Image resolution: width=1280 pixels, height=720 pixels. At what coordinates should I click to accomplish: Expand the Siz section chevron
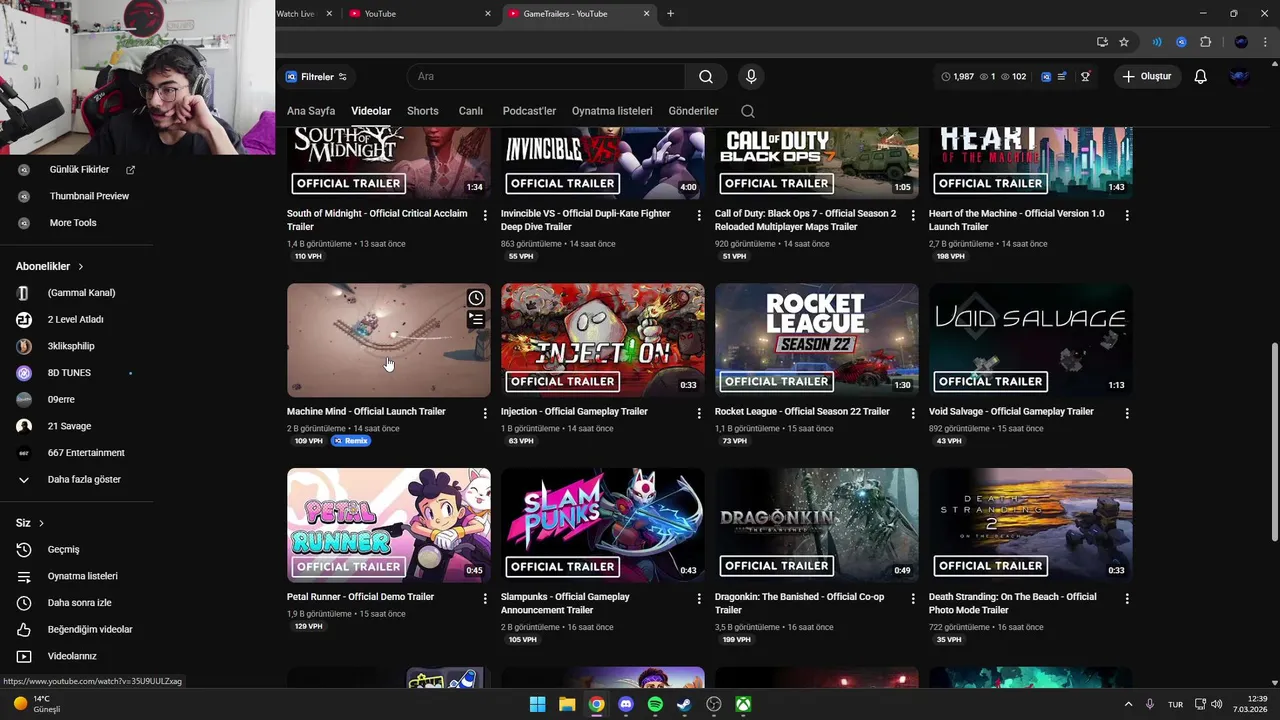coord(41,523)
